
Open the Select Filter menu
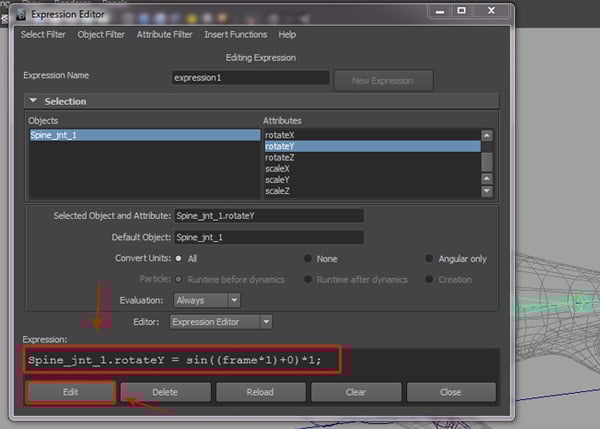pyautogui.click(x=45, y=34)
